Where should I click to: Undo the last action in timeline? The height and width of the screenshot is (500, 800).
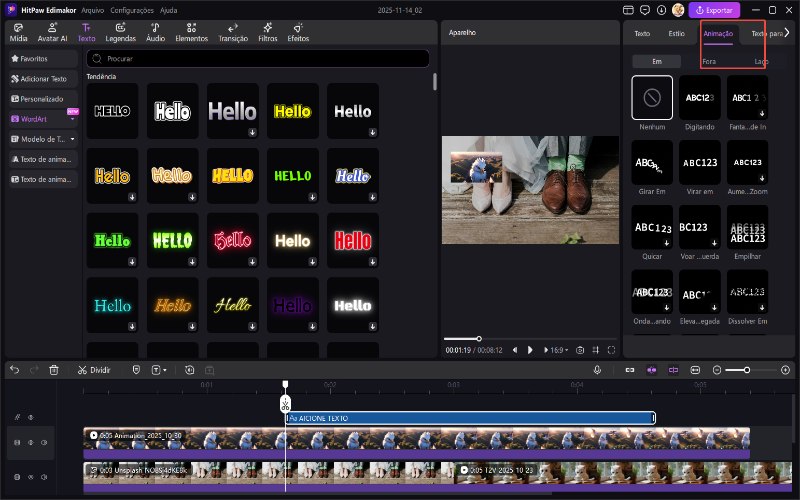(15, 370)
